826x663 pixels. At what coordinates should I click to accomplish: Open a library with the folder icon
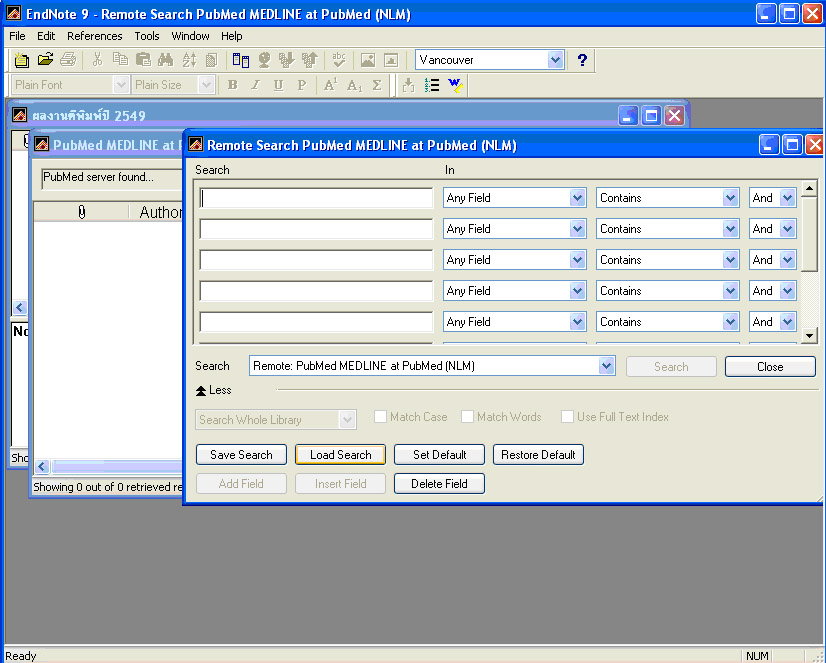point(45,60)
